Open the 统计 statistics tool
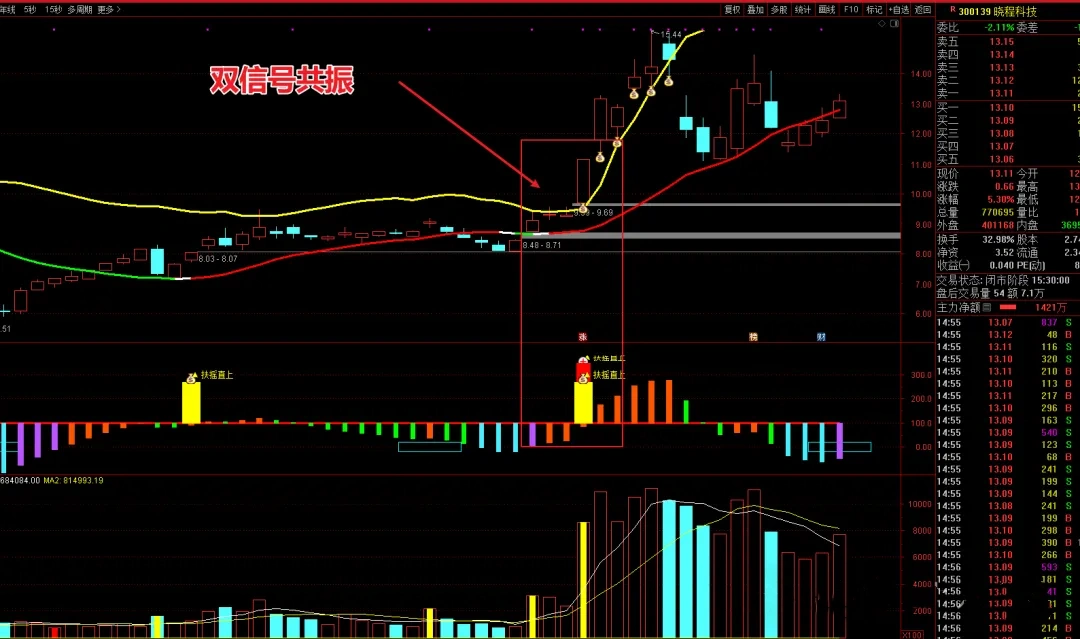Screen dimensions: 1080x639 point(802,10)
